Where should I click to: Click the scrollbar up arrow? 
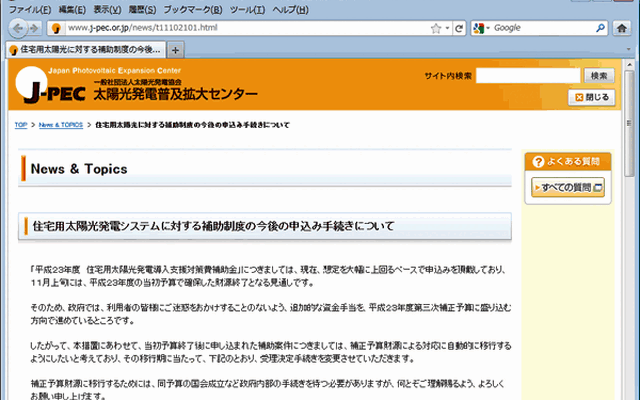629,64
